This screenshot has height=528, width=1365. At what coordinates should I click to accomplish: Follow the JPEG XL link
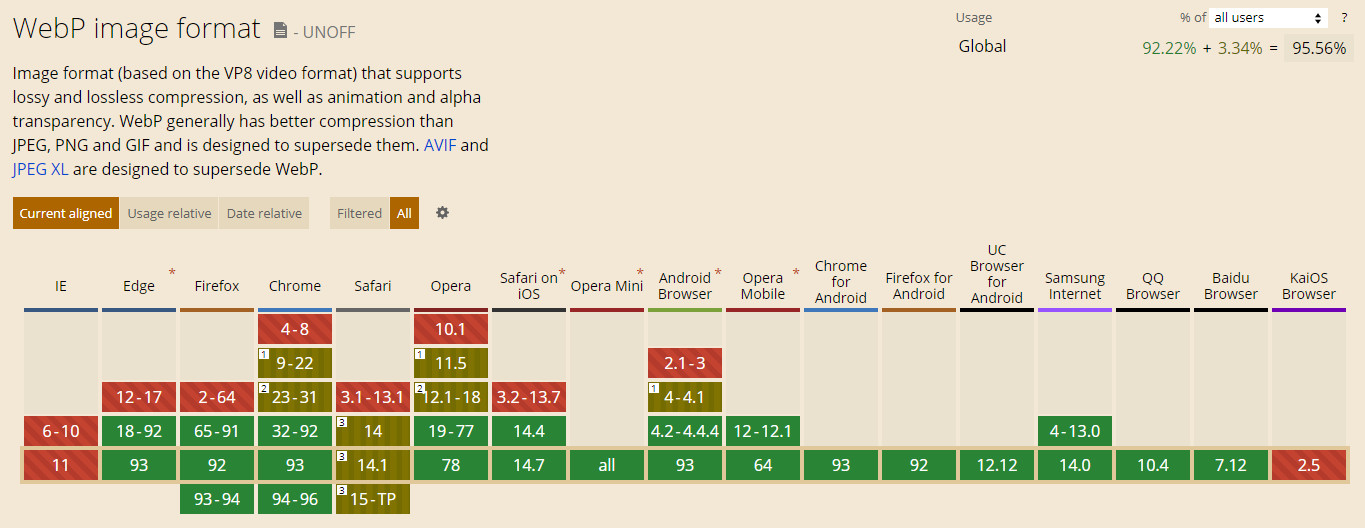[41, 169]
